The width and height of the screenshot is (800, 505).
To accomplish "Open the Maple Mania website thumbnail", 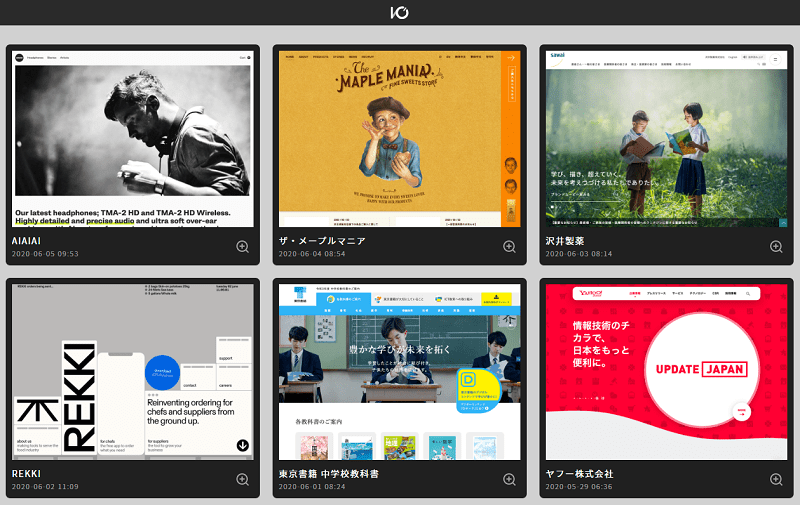I will point(399,139).
